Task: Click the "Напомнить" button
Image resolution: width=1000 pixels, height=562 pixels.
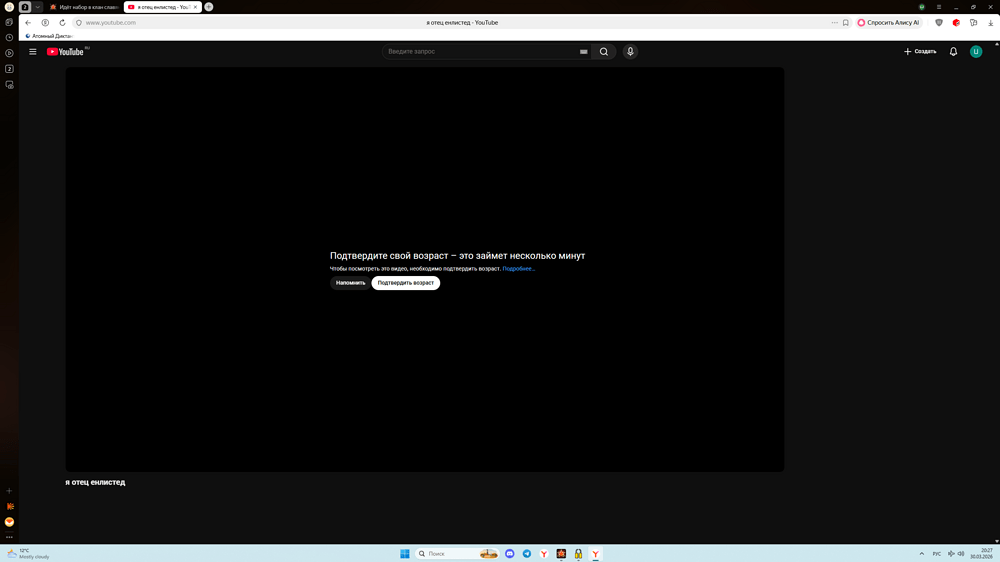Action: pos(350,283)
